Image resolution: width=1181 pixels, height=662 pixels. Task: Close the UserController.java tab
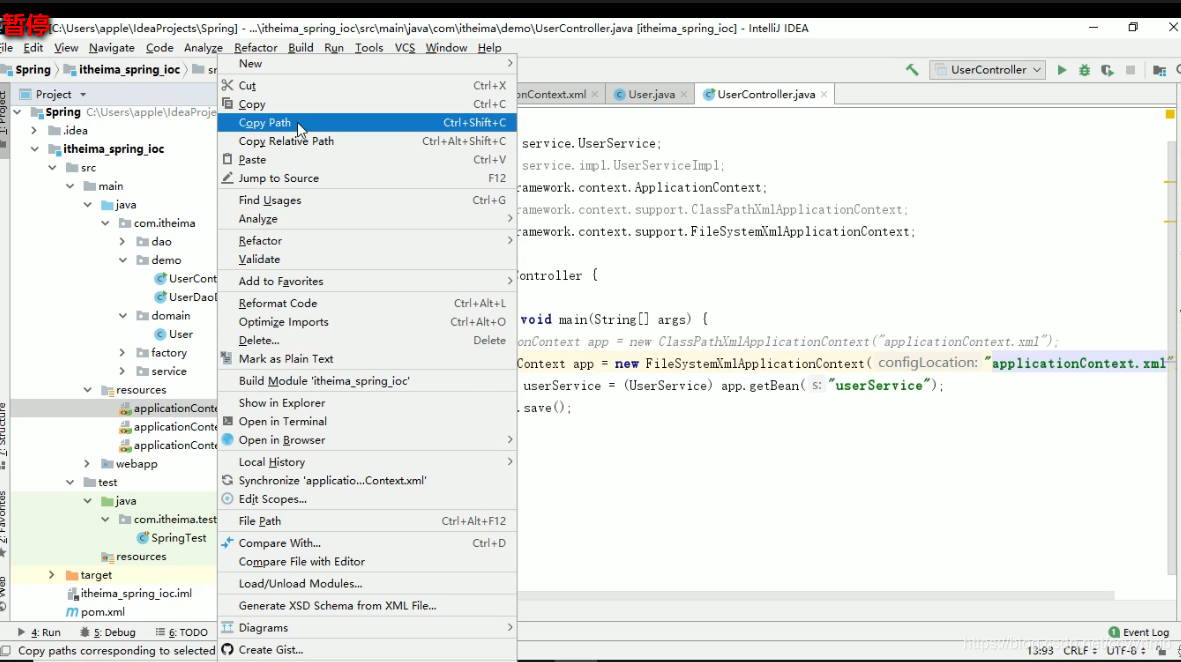click(824, 94)
